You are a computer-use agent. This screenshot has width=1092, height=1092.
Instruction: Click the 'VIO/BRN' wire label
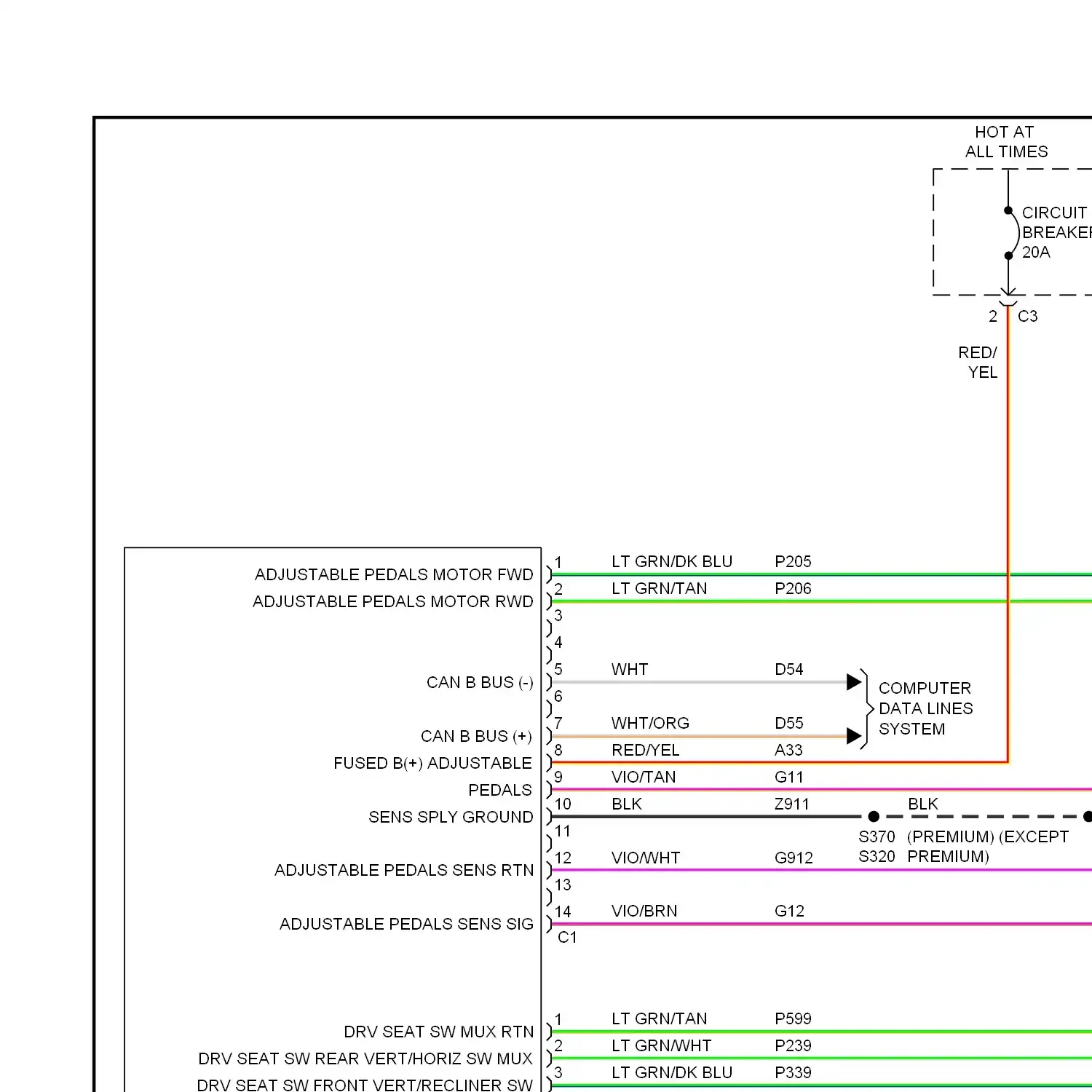pos(644,911)
